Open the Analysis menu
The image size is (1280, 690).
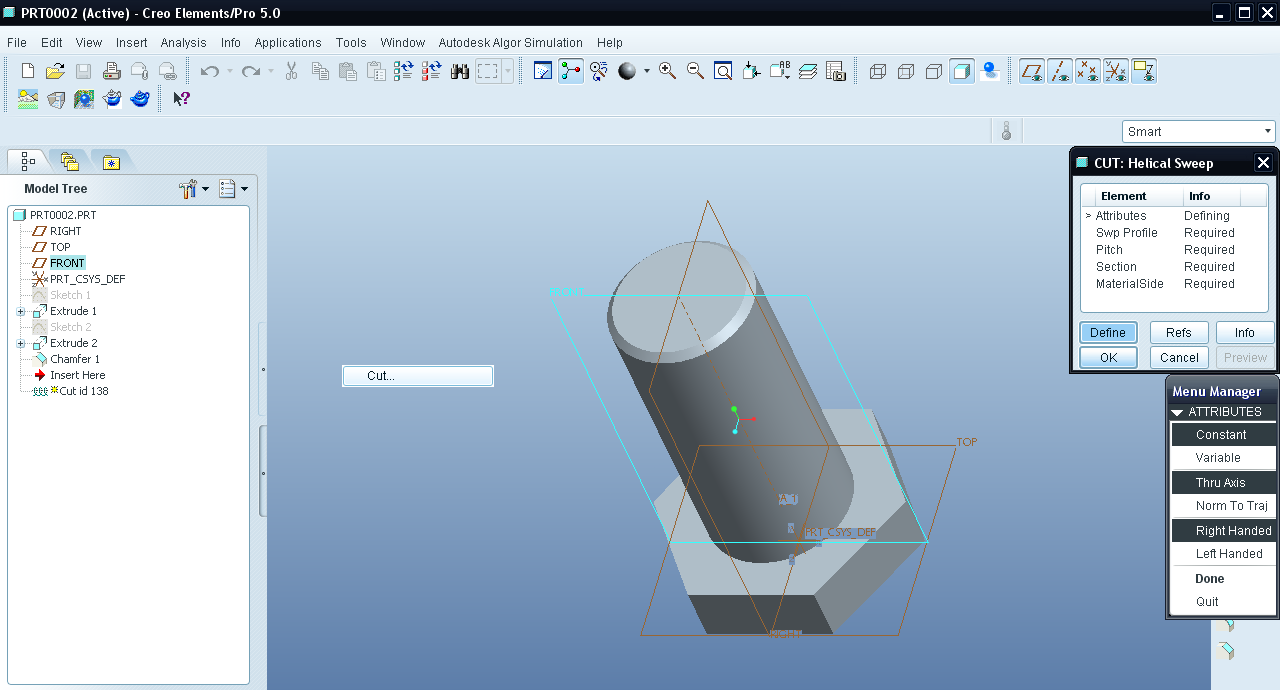(183, 43)
